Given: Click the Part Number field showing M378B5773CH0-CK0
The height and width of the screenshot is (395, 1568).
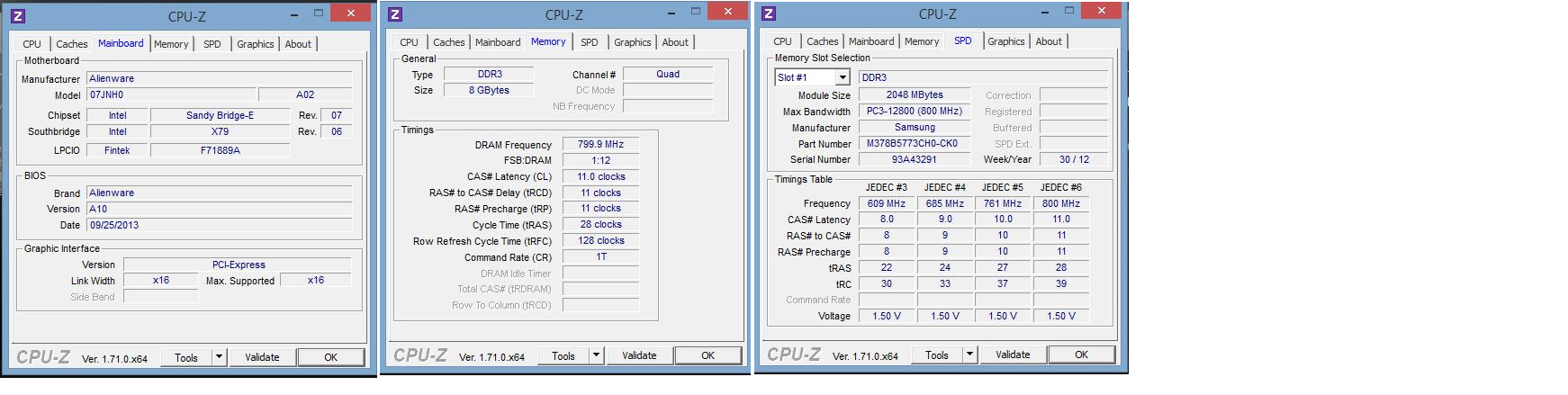Looking at the screenshot, I should 912,144.
